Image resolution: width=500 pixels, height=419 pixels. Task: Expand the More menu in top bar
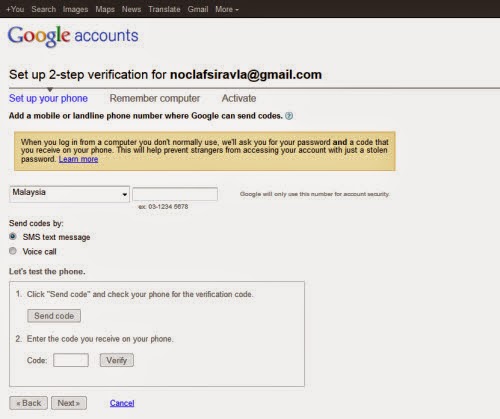tap(227, 9)
